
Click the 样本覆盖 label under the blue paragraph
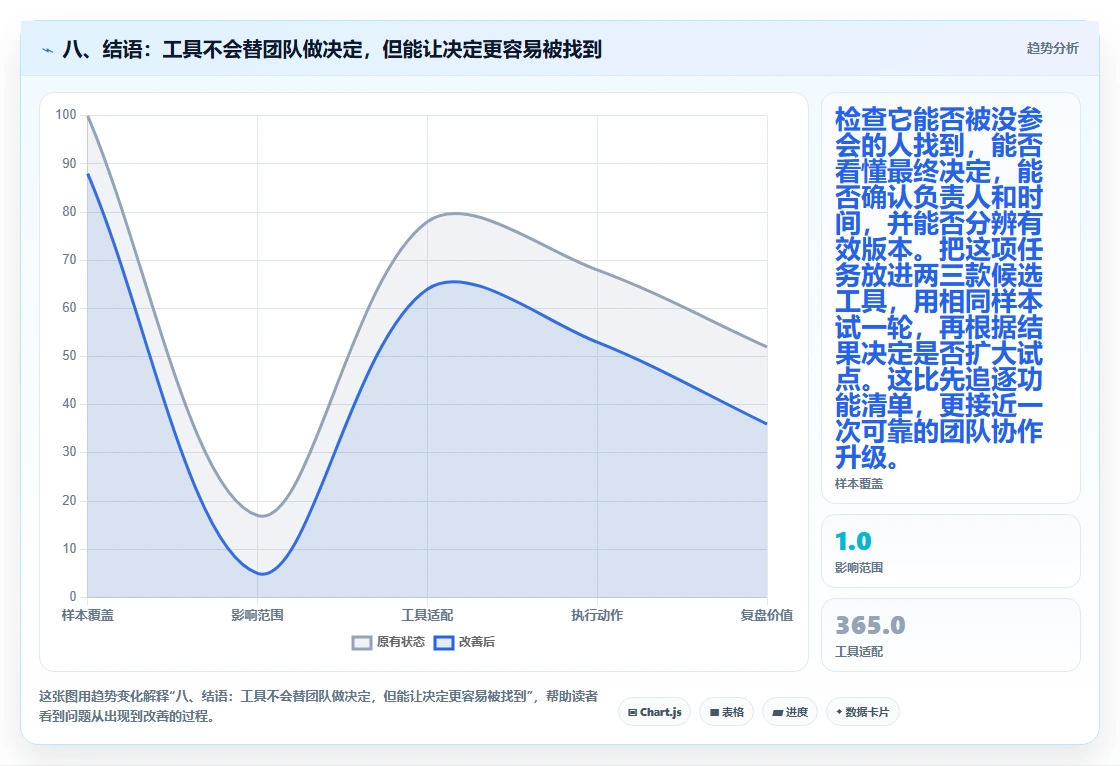coord(859,484)
